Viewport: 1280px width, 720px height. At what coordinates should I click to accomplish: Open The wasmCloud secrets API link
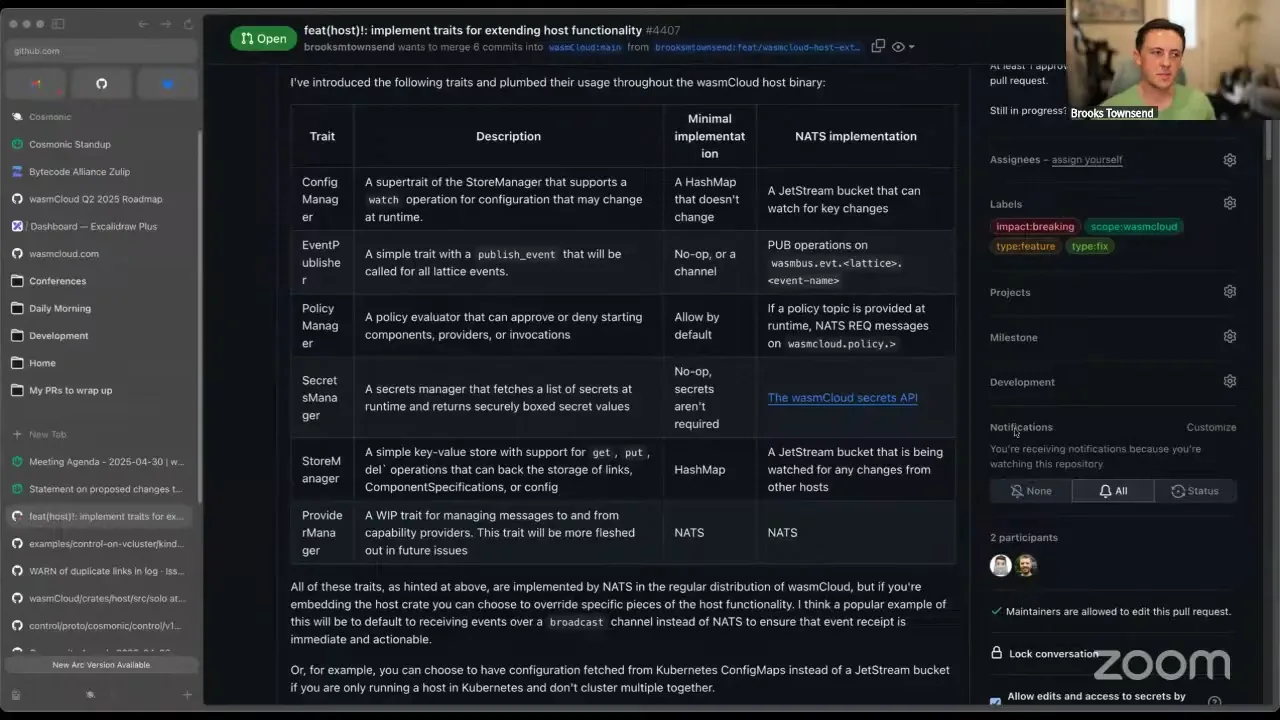[842, 398]
